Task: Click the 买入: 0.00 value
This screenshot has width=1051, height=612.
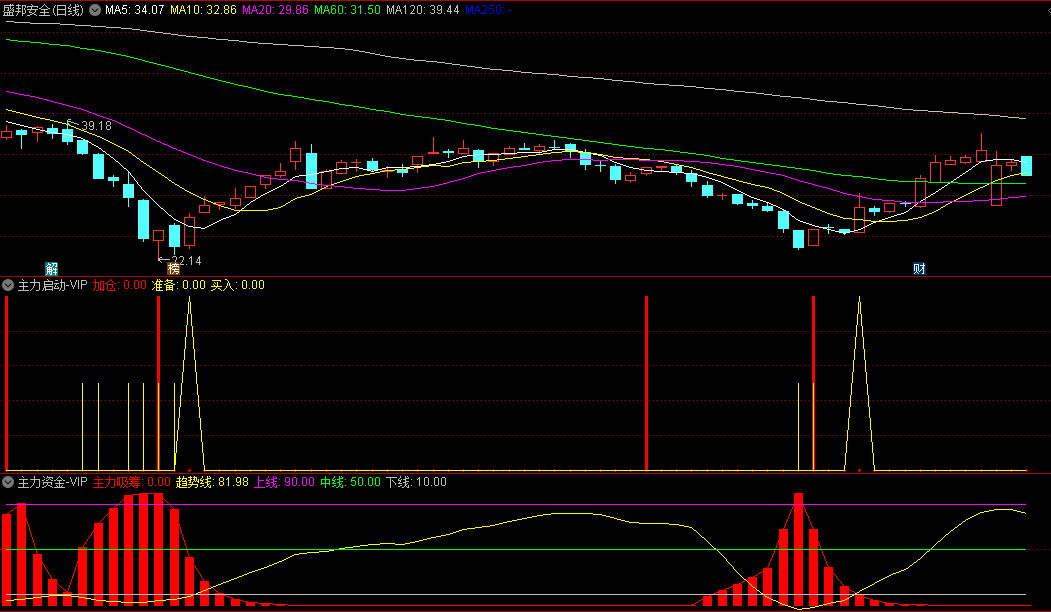Action: (237, 285)
